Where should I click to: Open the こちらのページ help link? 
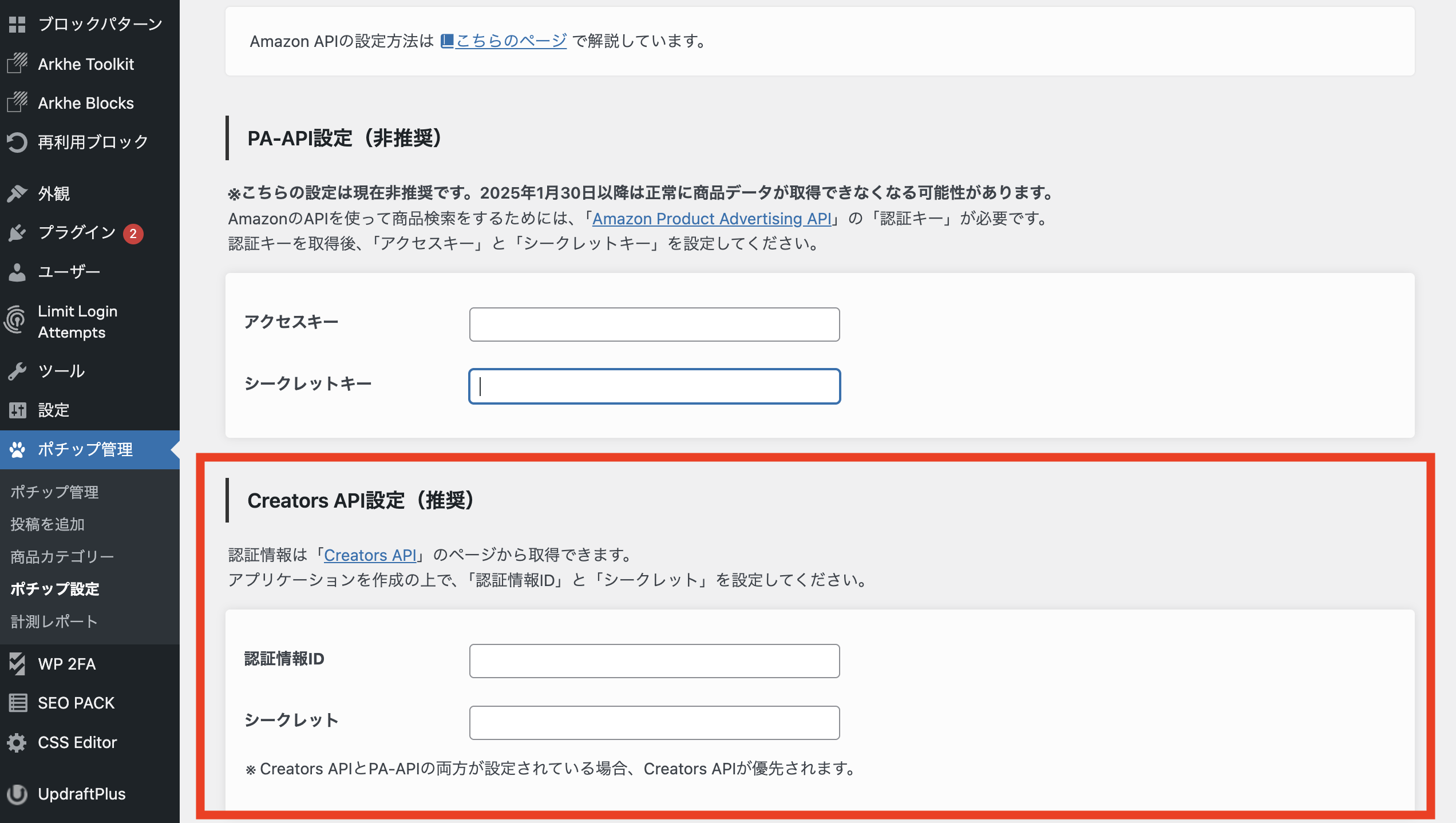(x=510, y=41)
